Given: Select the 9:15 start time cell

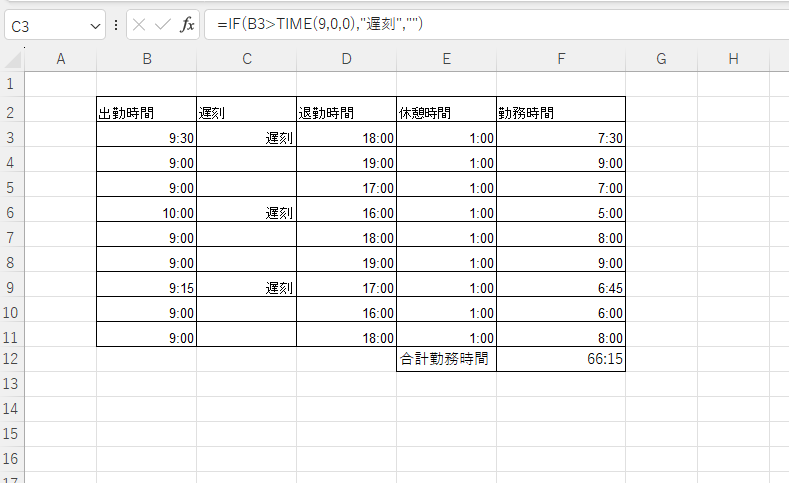Looking at the screenshot, I should tap(146, 284).
